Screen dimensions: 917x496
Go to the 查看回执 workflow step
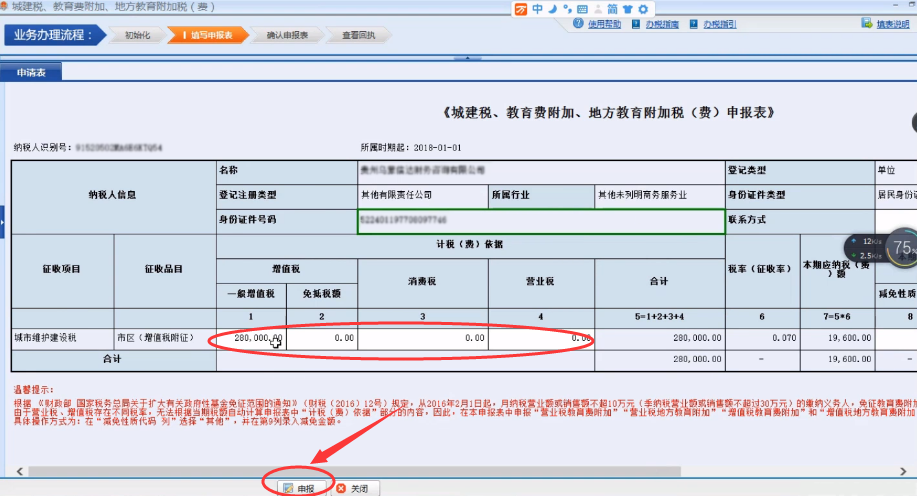(358, 36)
